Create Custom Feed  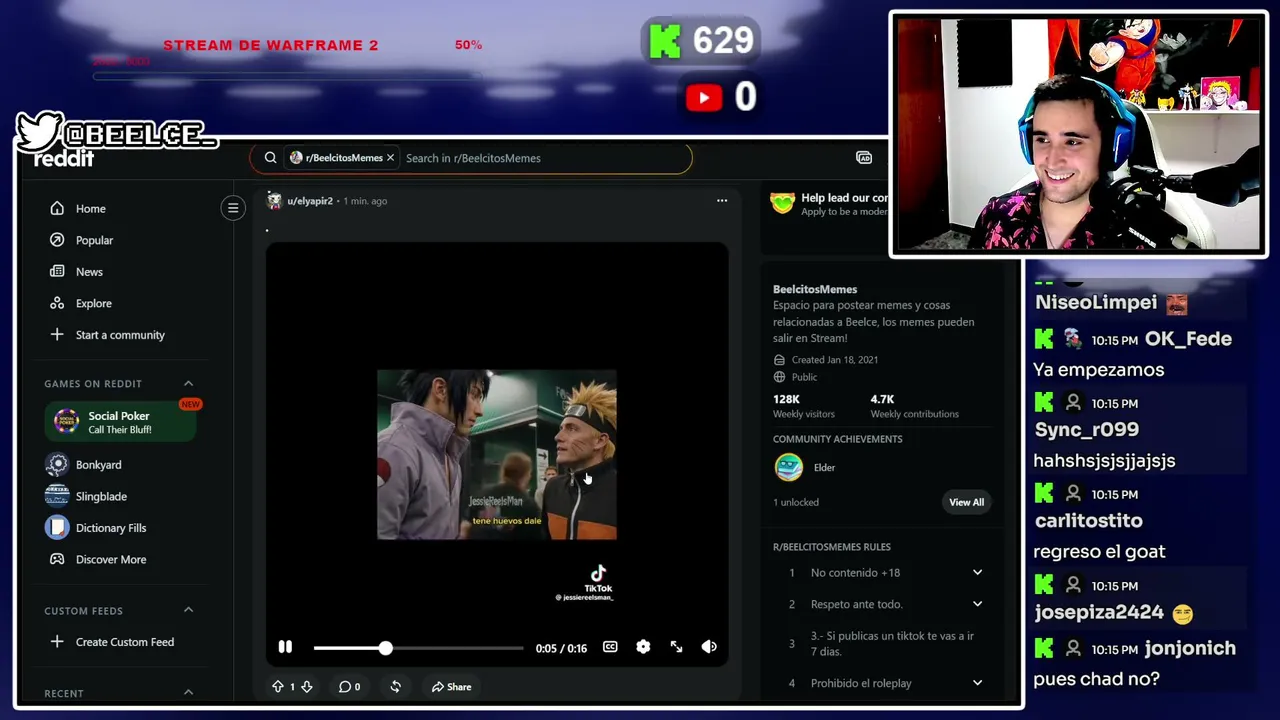tap(124, 642)
